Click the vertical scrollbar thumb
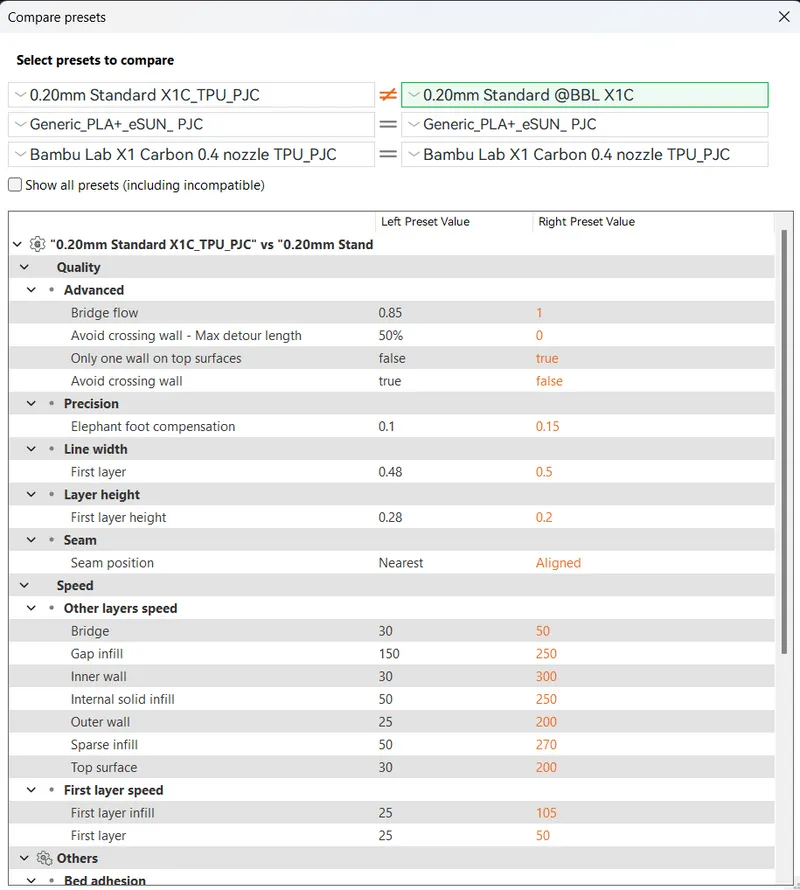 [784, 442]
